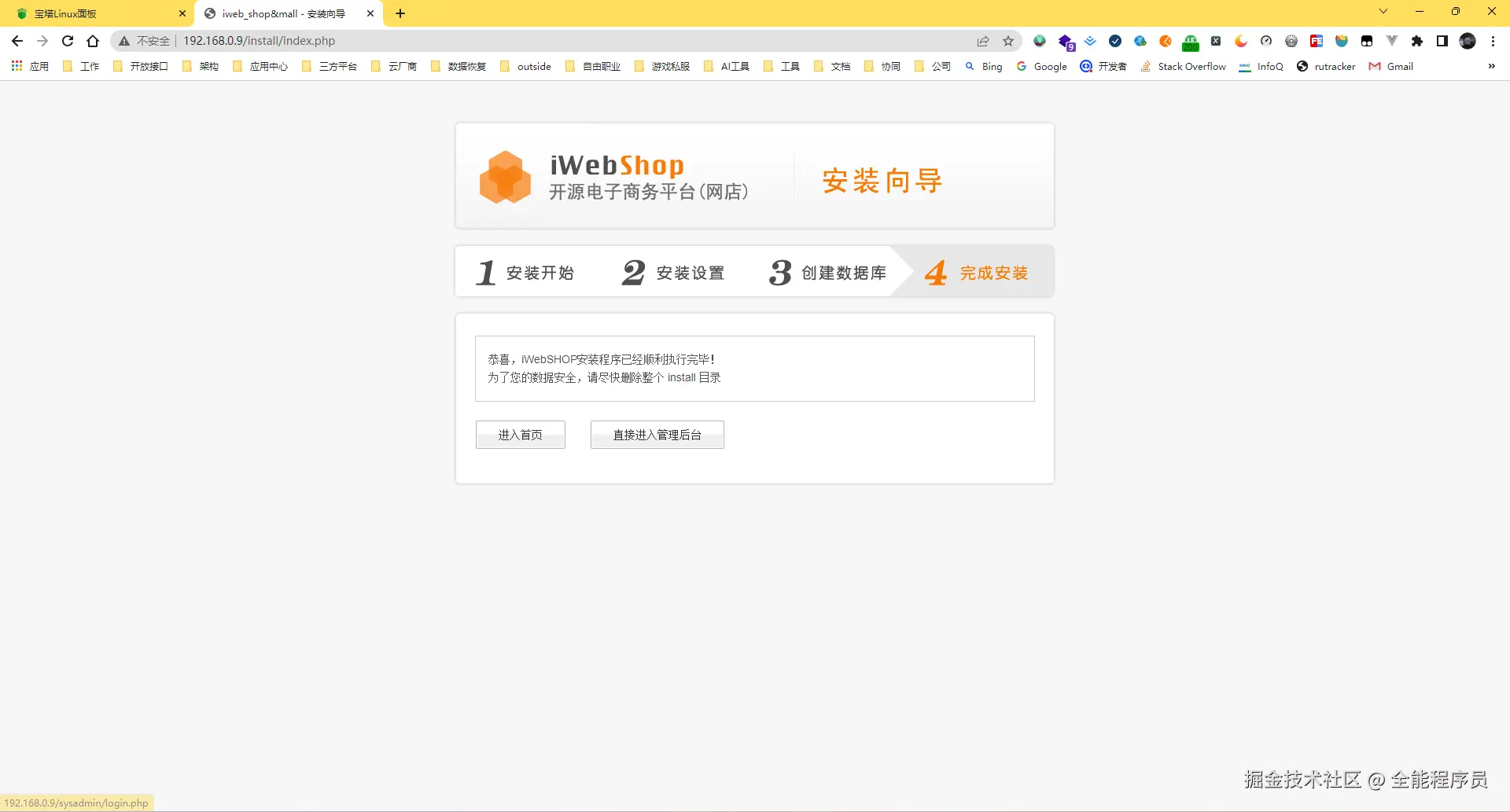Expand the 开放接口 bookmark folder
Screen dimensions: 1510x812
tap(141, 66)
